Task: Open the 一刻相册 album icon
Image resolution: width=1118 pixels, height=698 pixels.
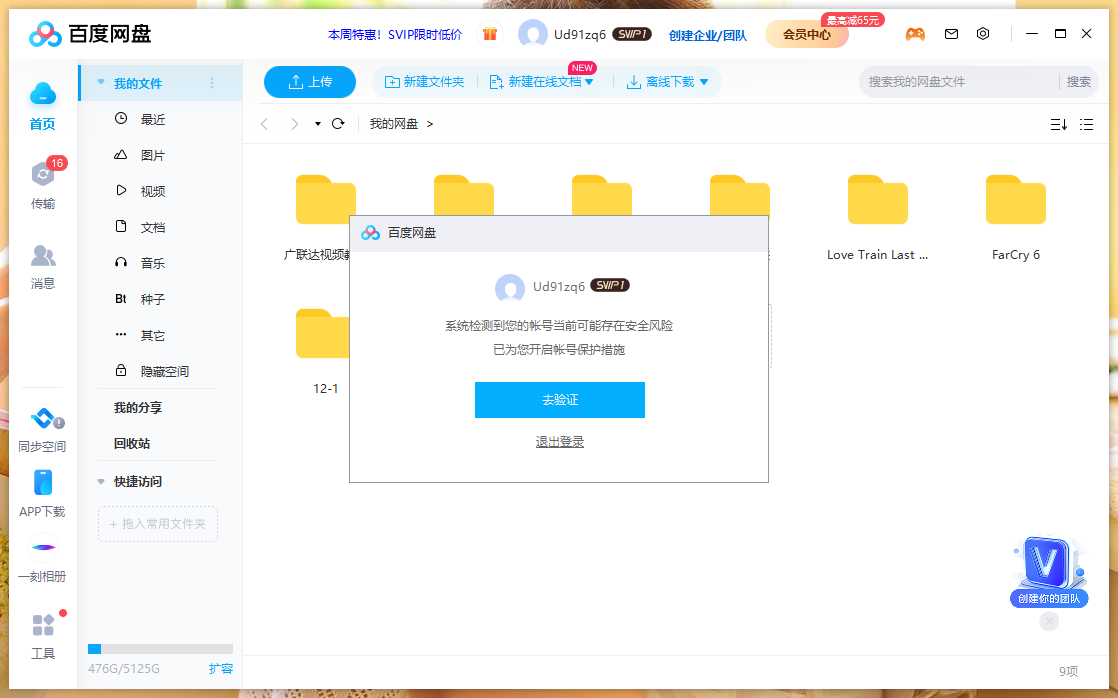Action: pos(43,548)
